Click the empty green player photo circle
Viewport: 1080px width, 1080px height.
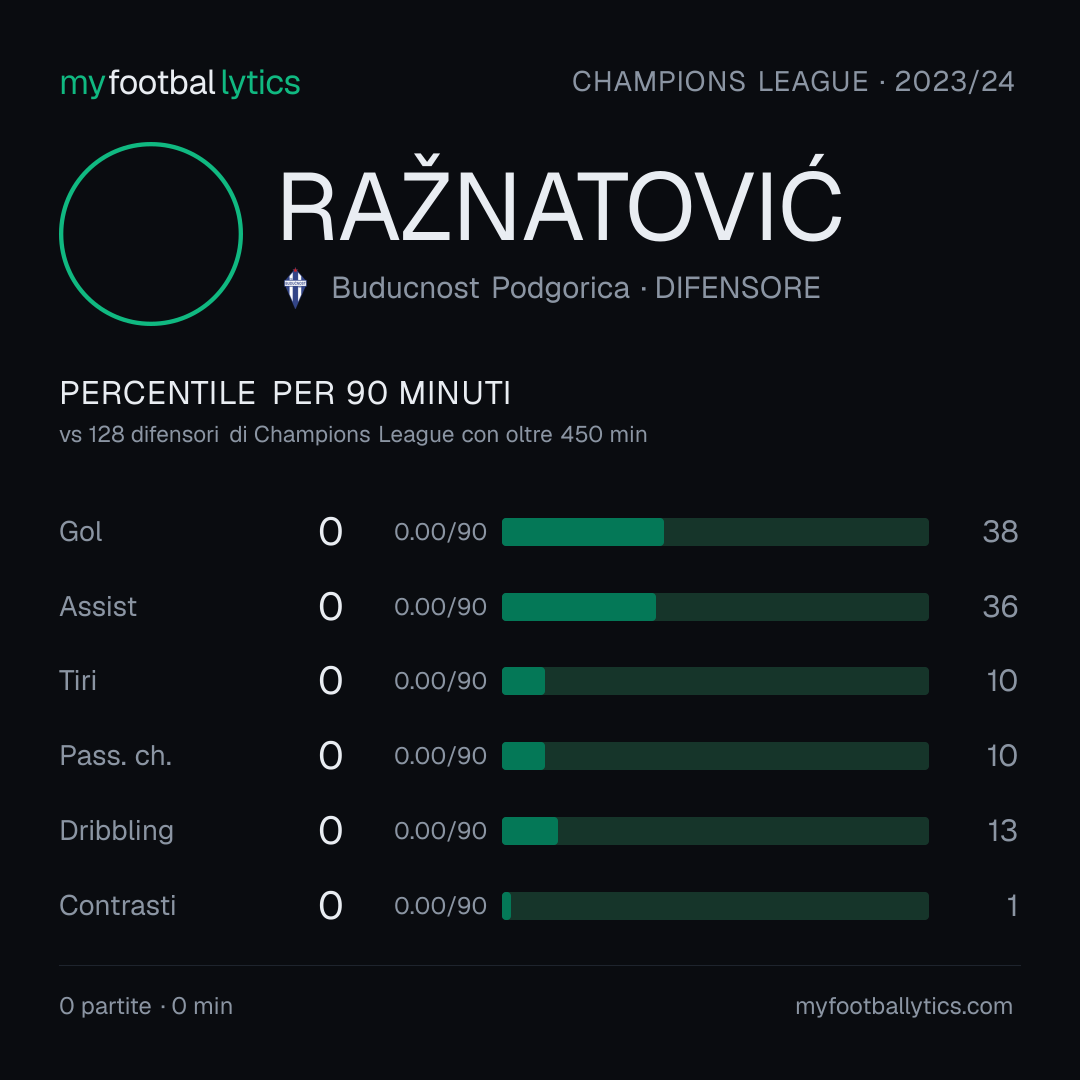coord(151,233)
